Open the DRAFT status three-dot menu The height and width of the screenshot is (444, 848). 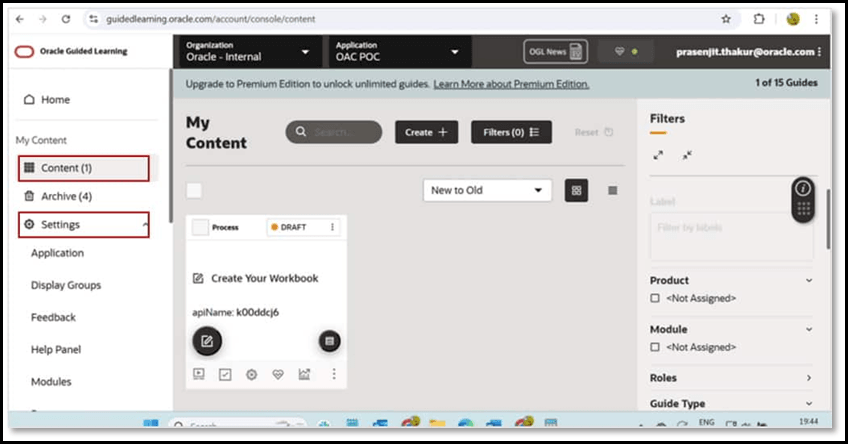(x=332, y=227)
